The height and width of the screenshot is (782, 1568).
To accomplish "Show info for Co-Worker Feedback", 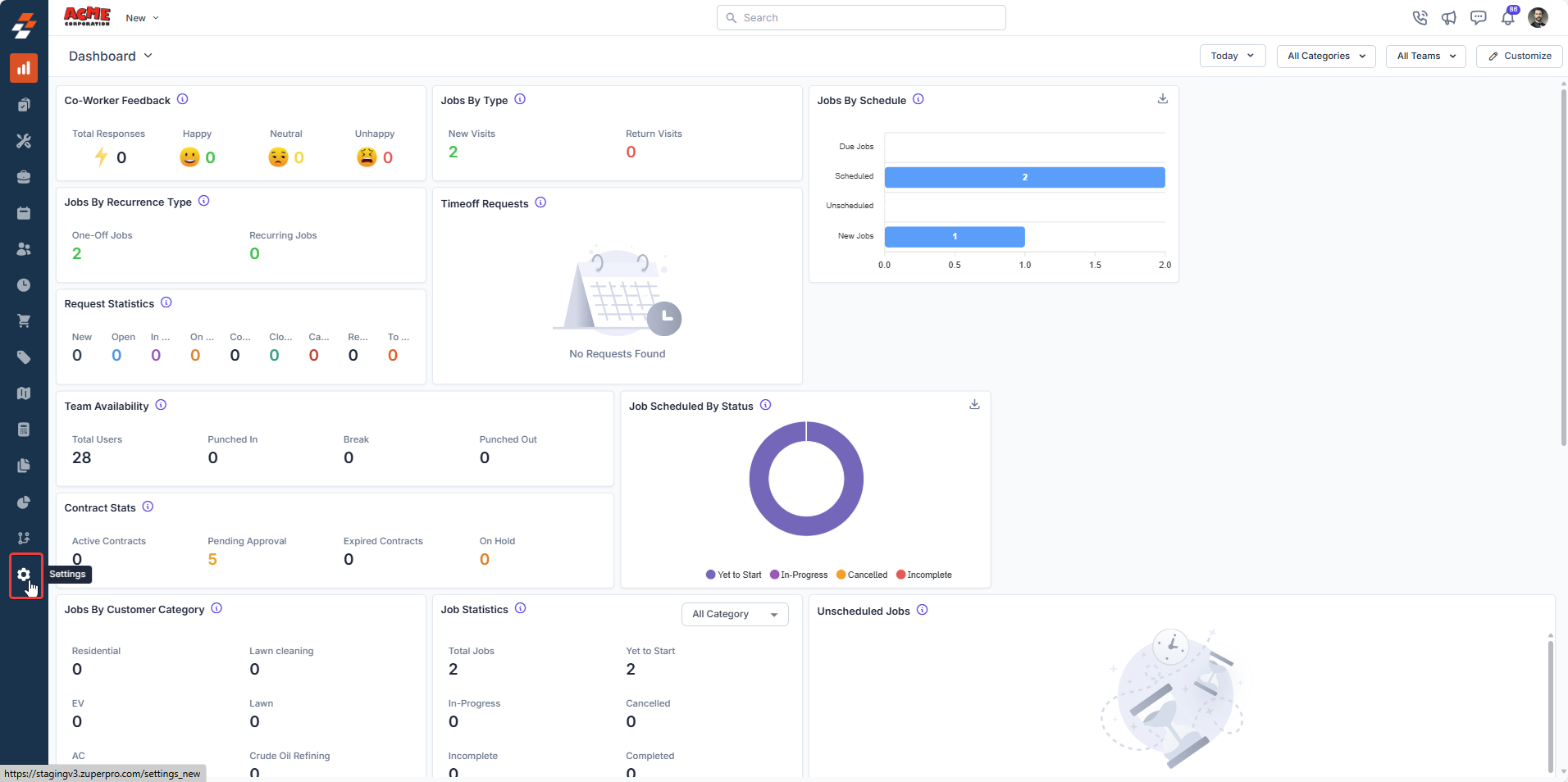I will (183, 99).
